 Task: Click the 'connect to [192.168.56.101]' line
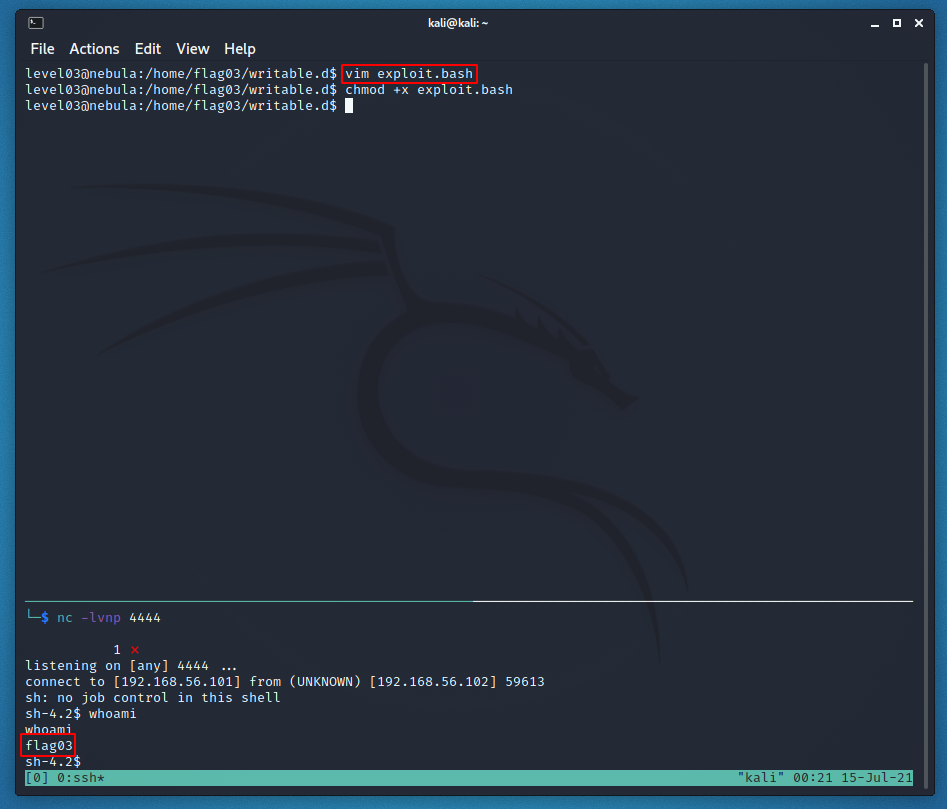(x=284, y=682)
